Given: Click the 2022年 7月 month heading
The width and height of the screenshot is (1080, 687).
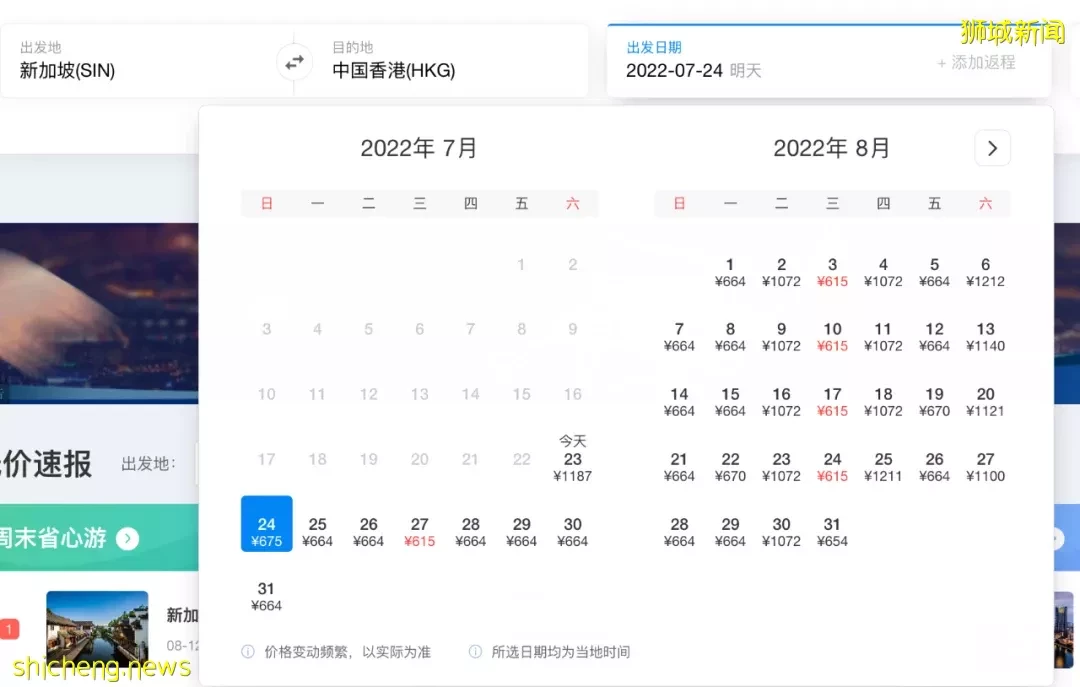Looking at the screenshot, I should 419,148.
